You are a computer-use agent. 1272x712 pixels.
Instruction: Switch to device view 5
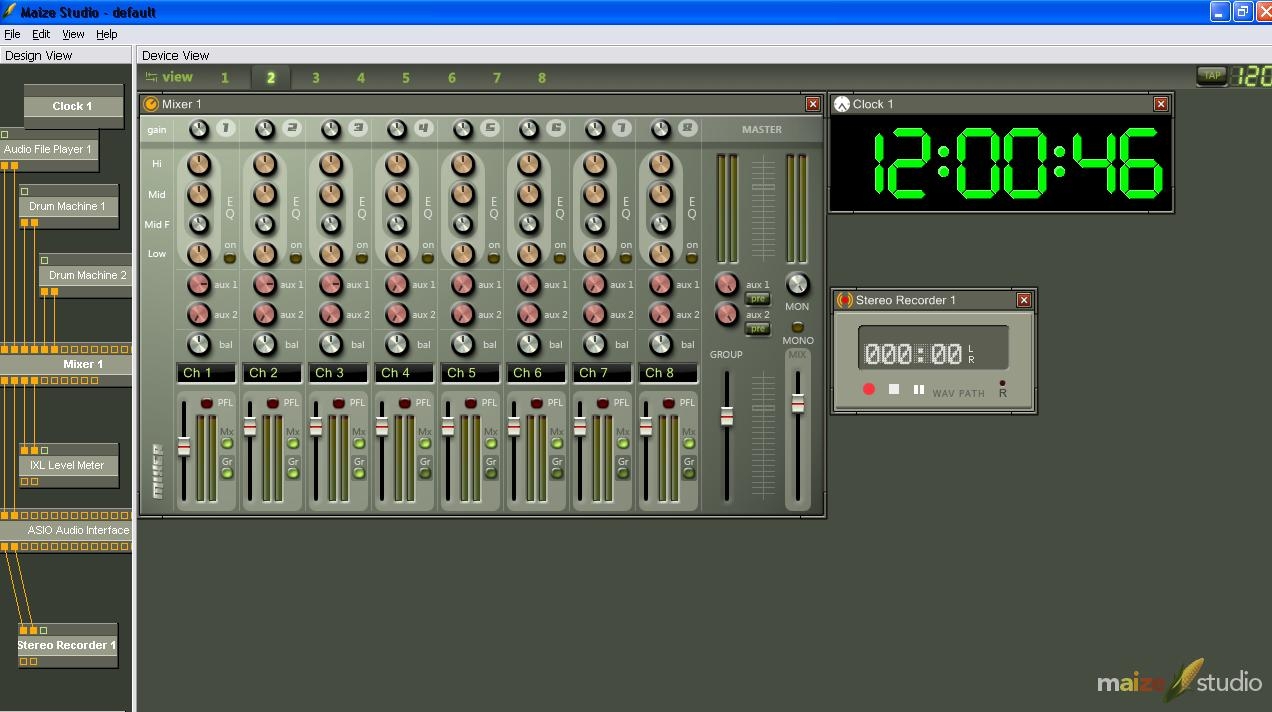pos(406,77)
